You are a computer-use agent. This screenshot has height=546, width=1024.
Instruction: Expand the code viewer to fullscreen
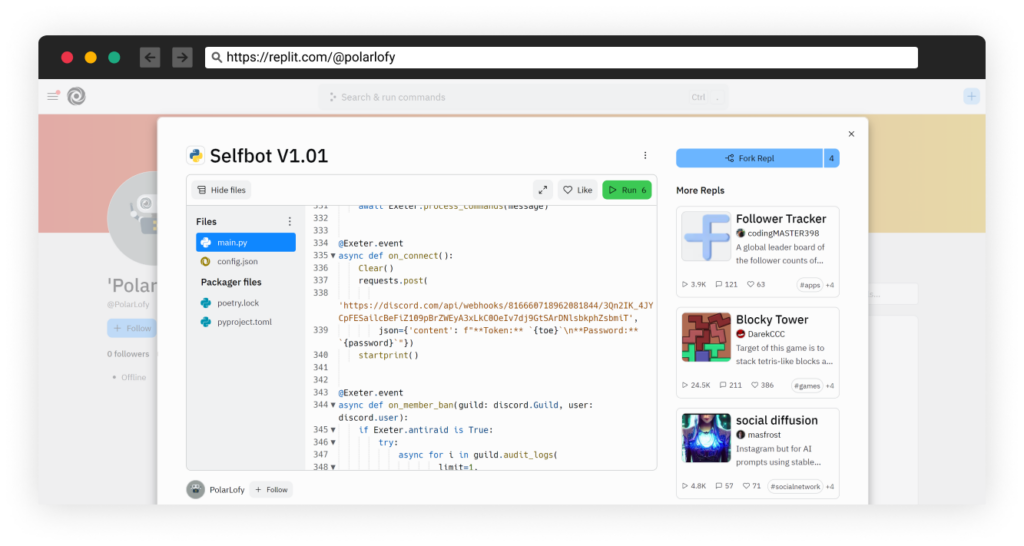pyautogui.click(x=543, y=190)
